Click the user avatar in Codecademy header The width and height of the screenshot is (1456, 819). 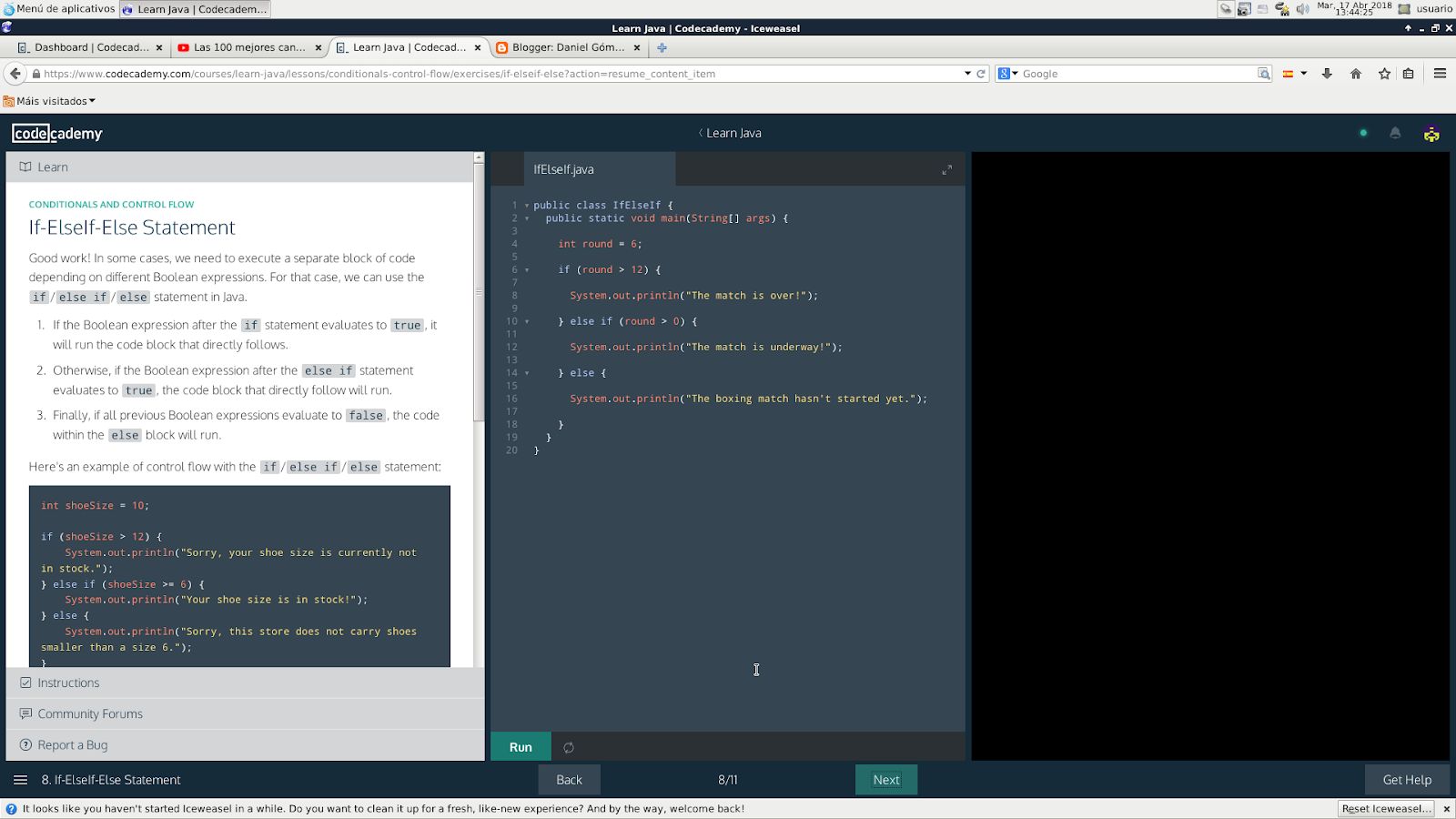[x=1431, y=133]
